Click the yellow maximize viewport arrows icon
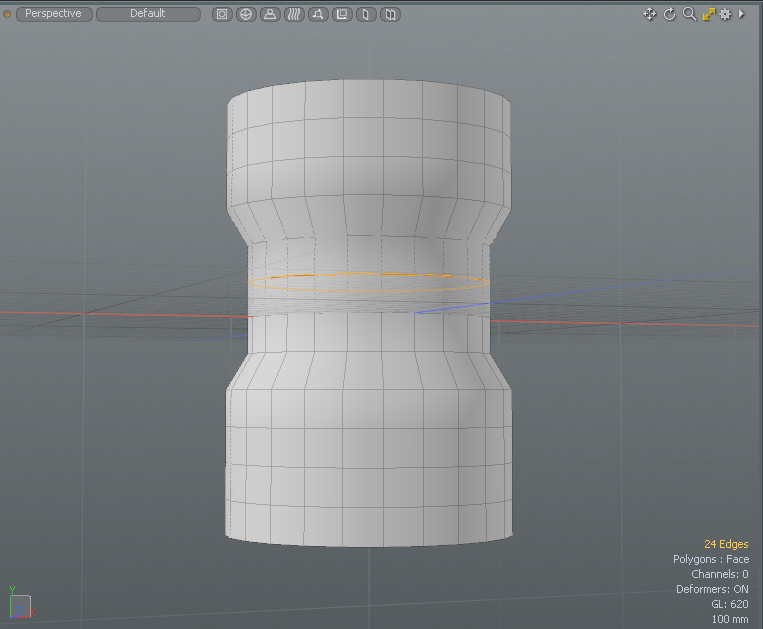 (708, 14)
